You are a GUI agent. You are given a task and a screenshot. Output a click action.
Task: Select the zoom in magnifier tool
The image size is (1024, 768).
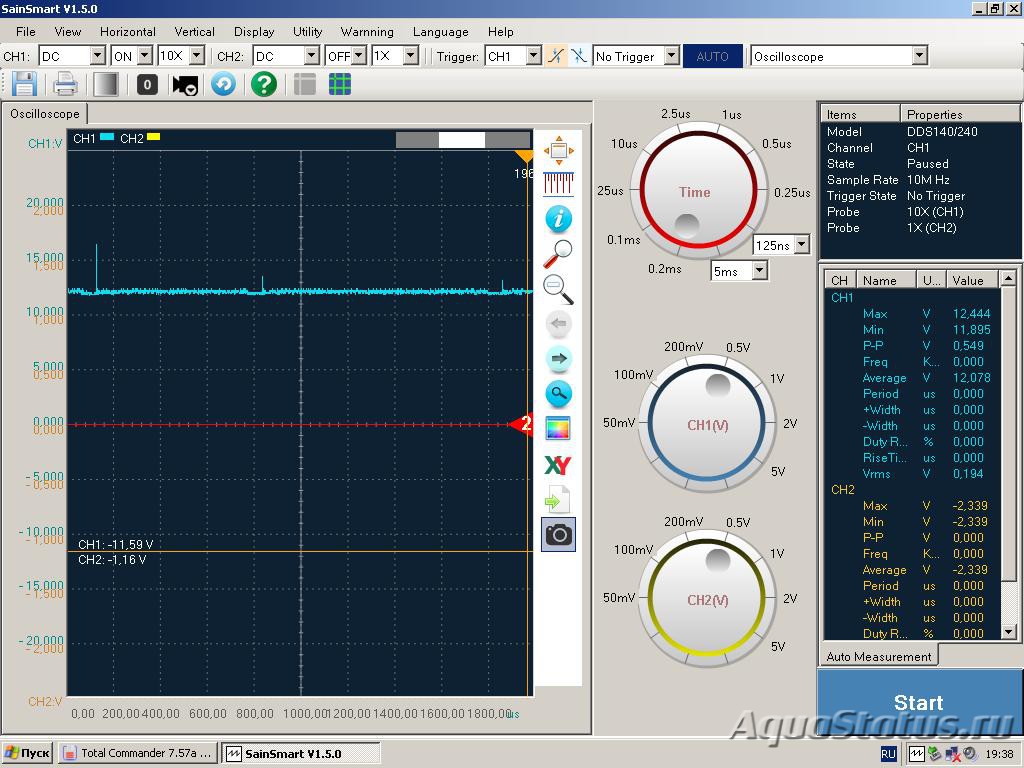pos(558,254)
